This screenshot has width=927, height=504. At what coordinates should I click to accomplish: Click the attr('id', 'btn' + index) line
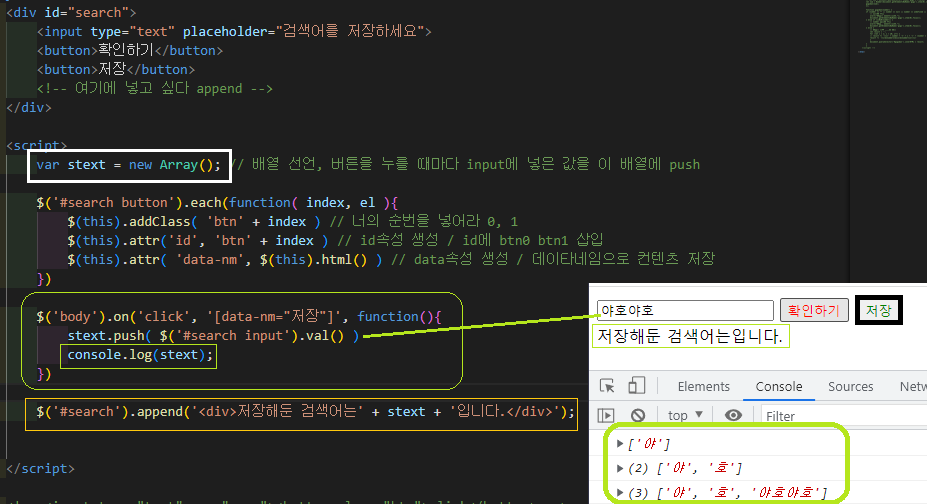point(197,240)
